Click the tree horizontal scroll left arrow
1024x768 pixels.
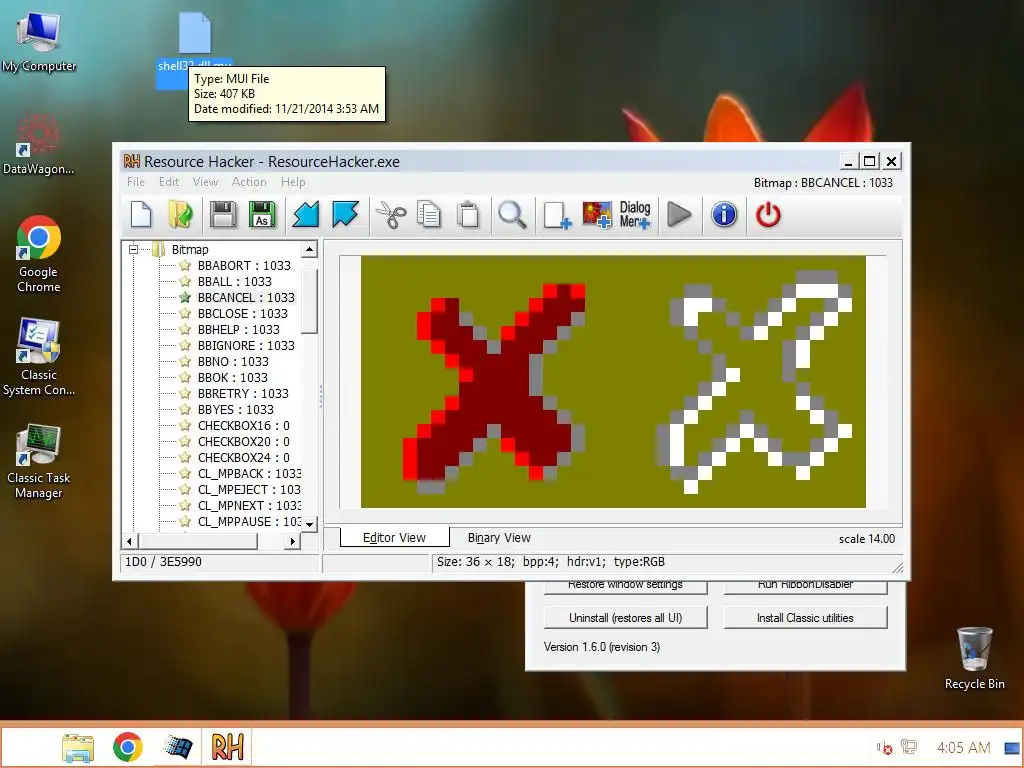(129, 541)
